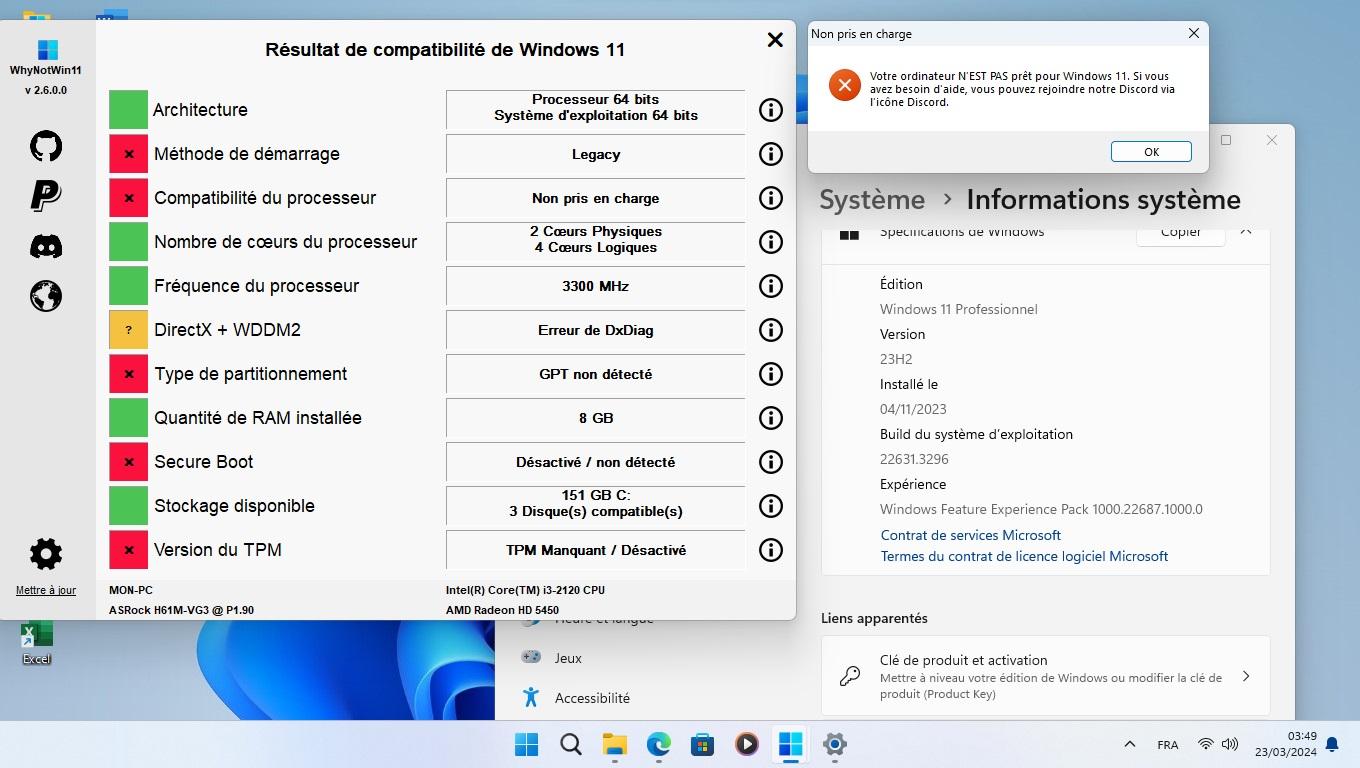The height and width of the screenshot is (768, 1360).
Task: Open Wi-Fi network tray icon
Action: click(x=1206, y=745)
